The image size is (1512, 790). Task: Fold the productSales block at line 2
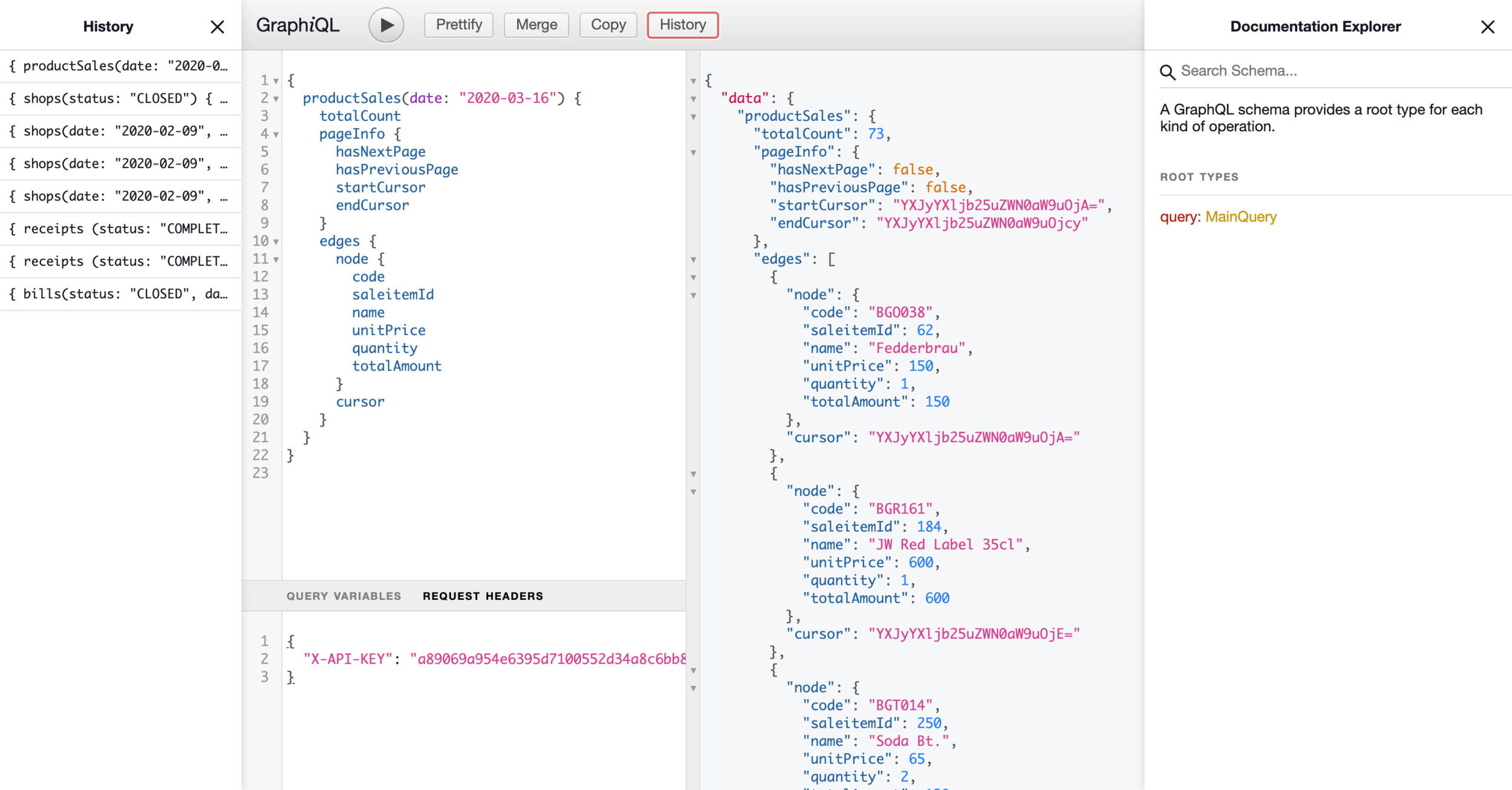(x=276, y=99)
